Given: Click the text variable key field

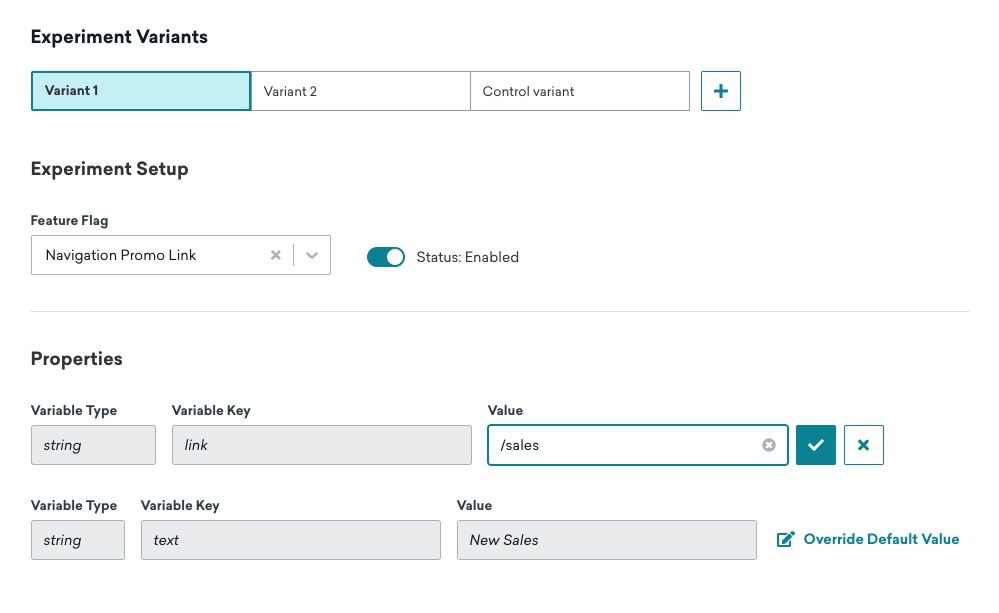Looking at the screenshot, I should (291, 540).
